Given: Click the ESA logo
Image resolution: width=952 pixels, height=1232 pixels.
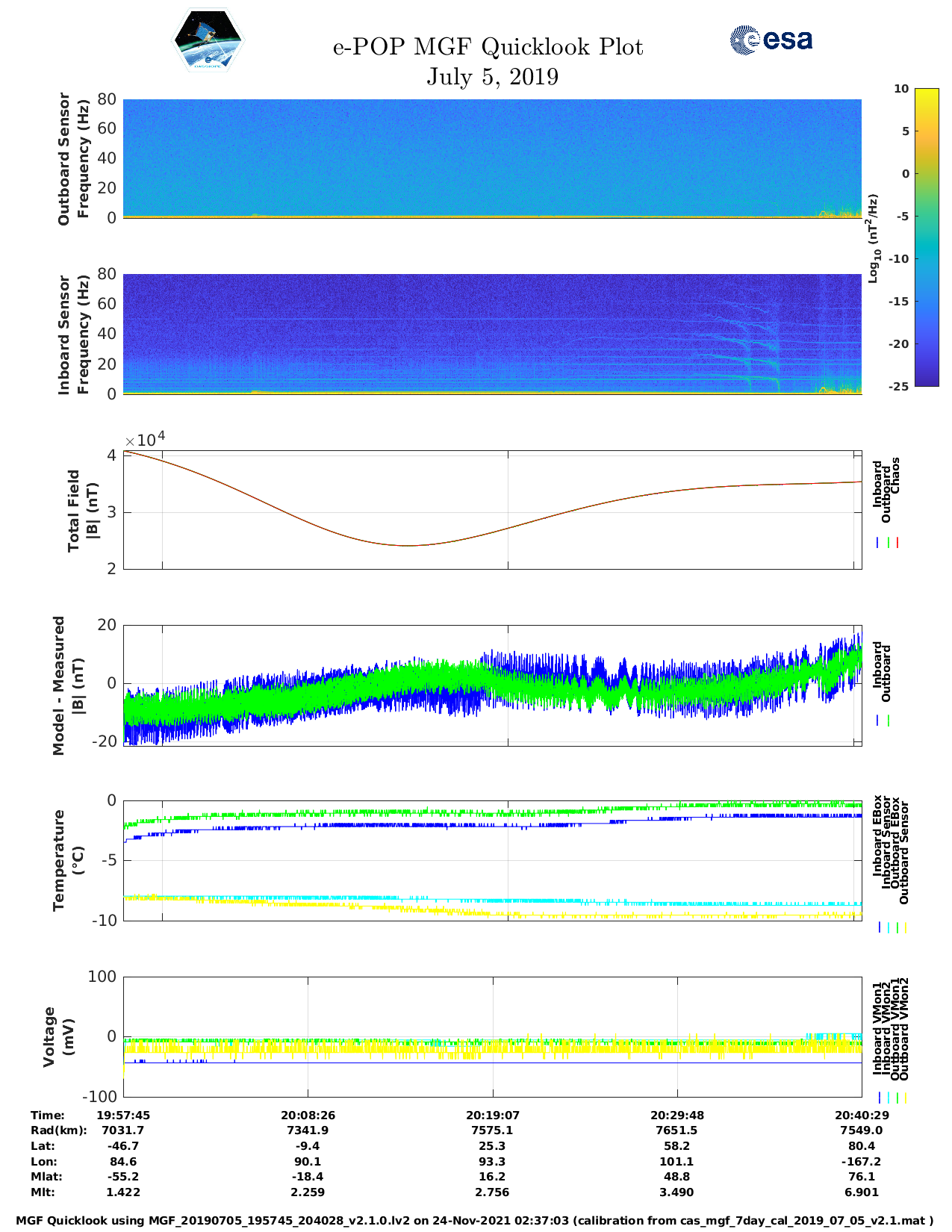Looking at the screenshot, I should click(x=771, y=40).
